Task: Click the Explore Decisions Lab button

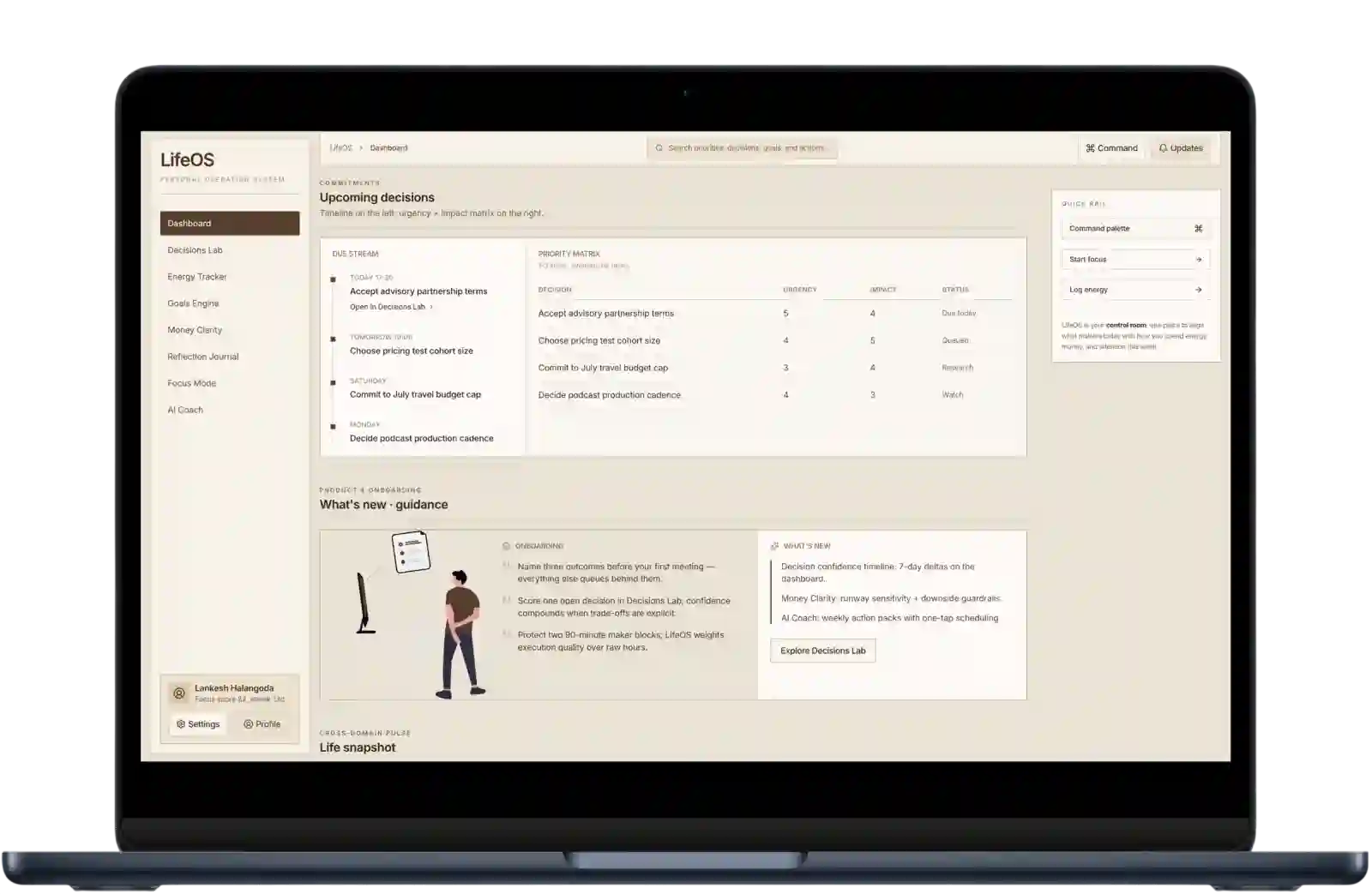Action: tap(823, 651)
